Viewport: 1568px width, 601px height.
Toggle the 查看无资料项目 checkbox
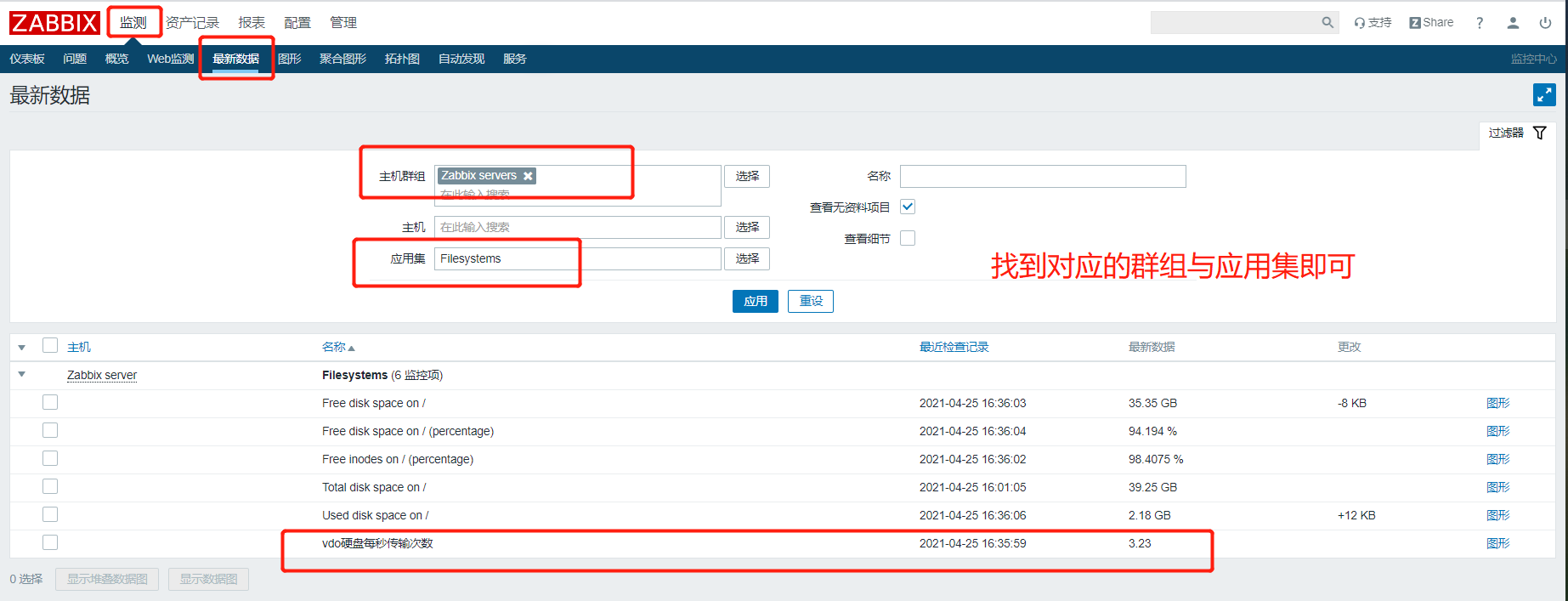click(x=908, y=207)
